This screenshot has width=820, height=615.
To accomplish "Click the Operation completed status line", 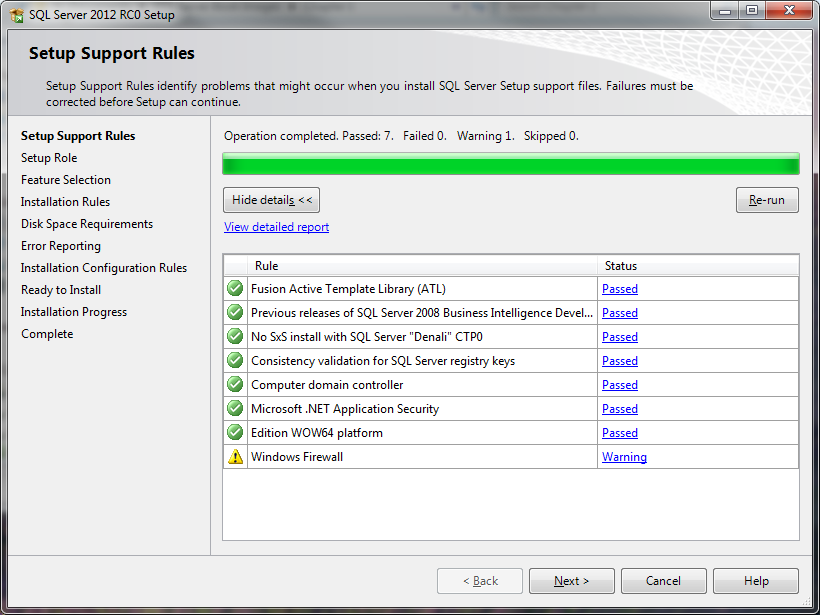I will [x=401, y=136].
